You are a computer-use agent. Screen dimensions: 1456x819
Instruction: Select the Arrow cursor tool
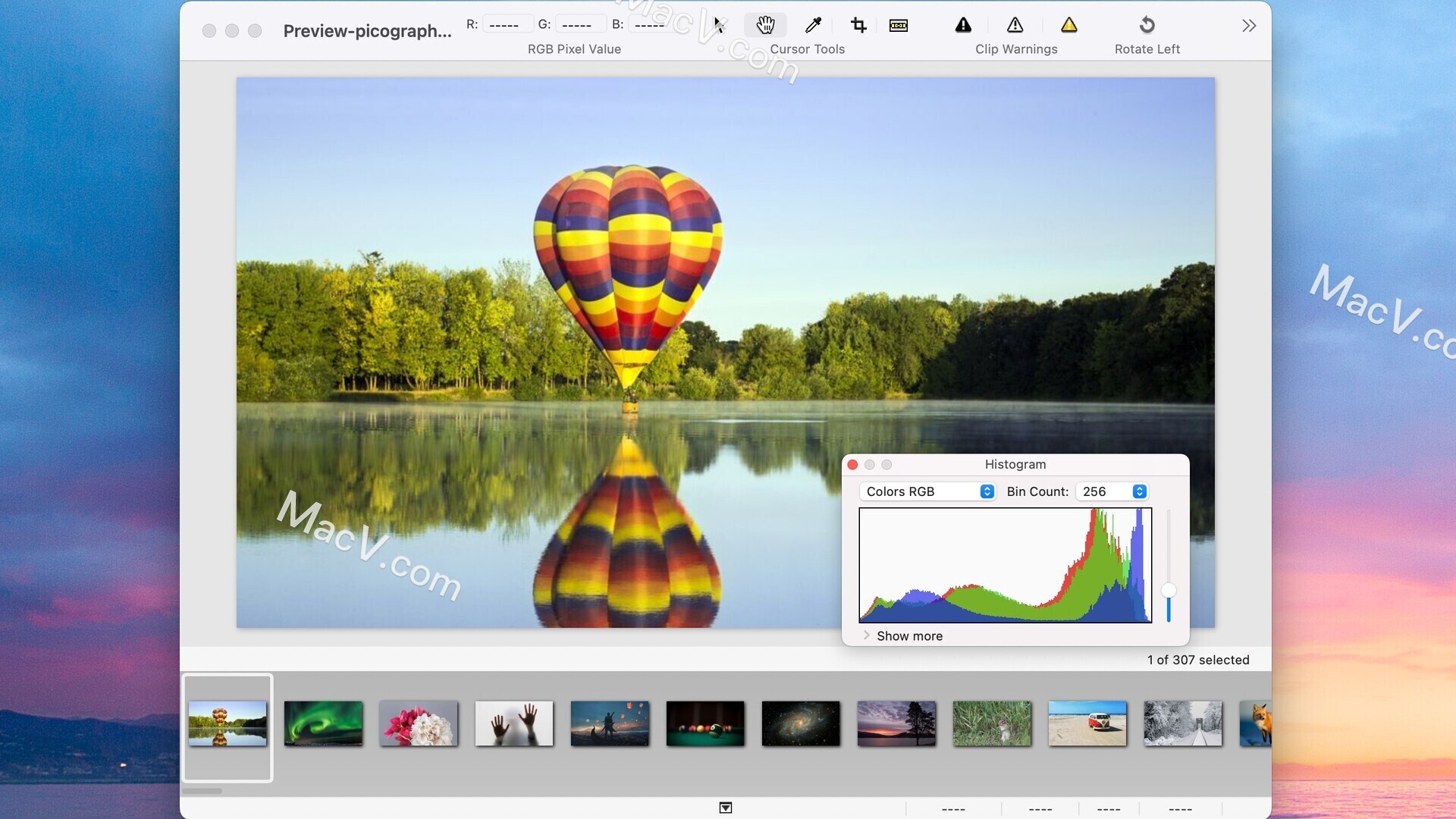coord(720,24)
